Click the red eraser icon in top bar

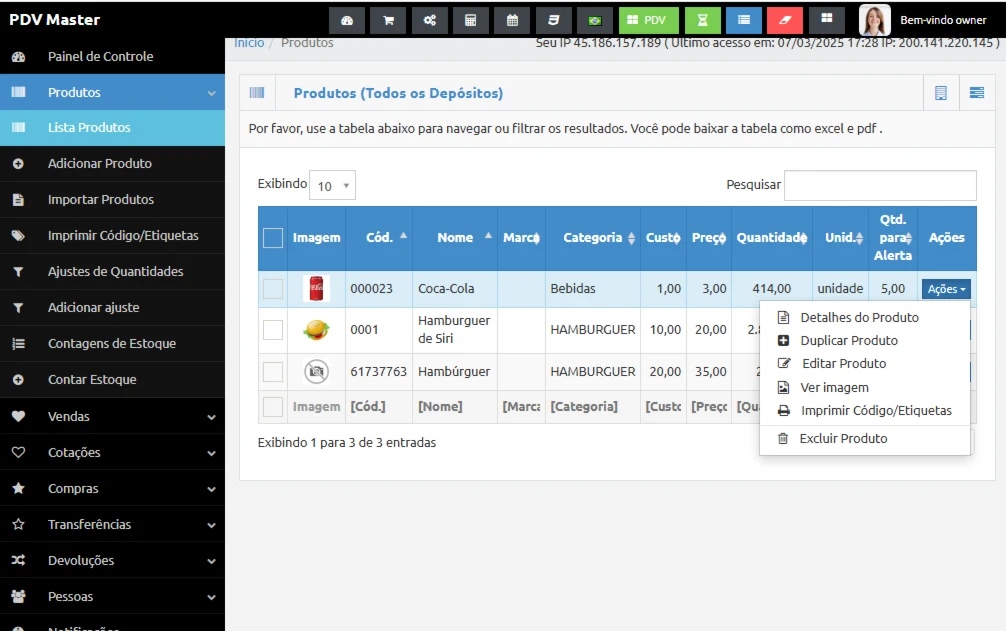point(784,20)
